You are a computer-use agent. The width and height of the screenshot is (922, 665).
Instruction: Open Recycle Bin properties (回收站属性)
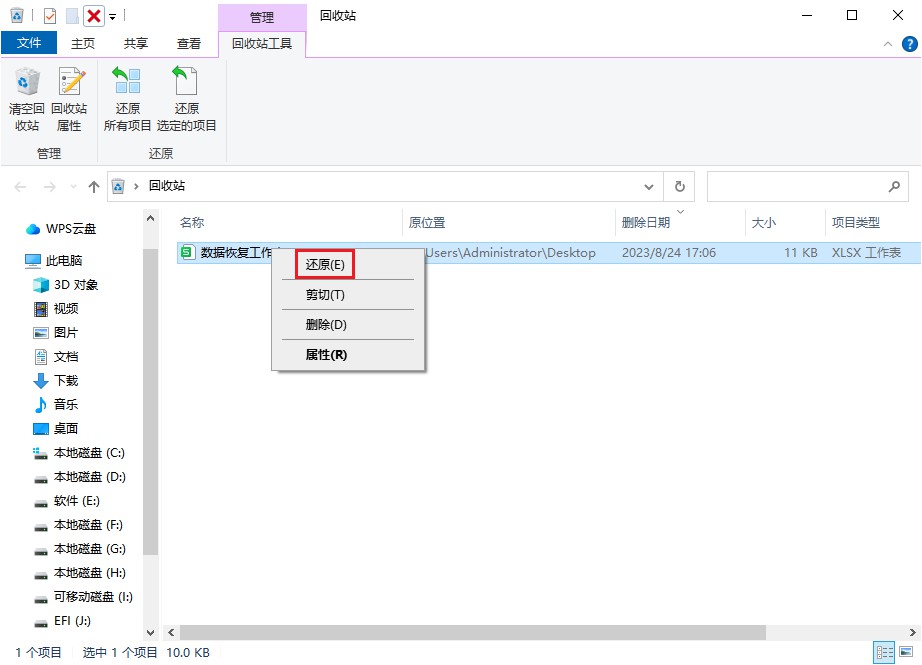pyautogui.click(x=69, y=99)
